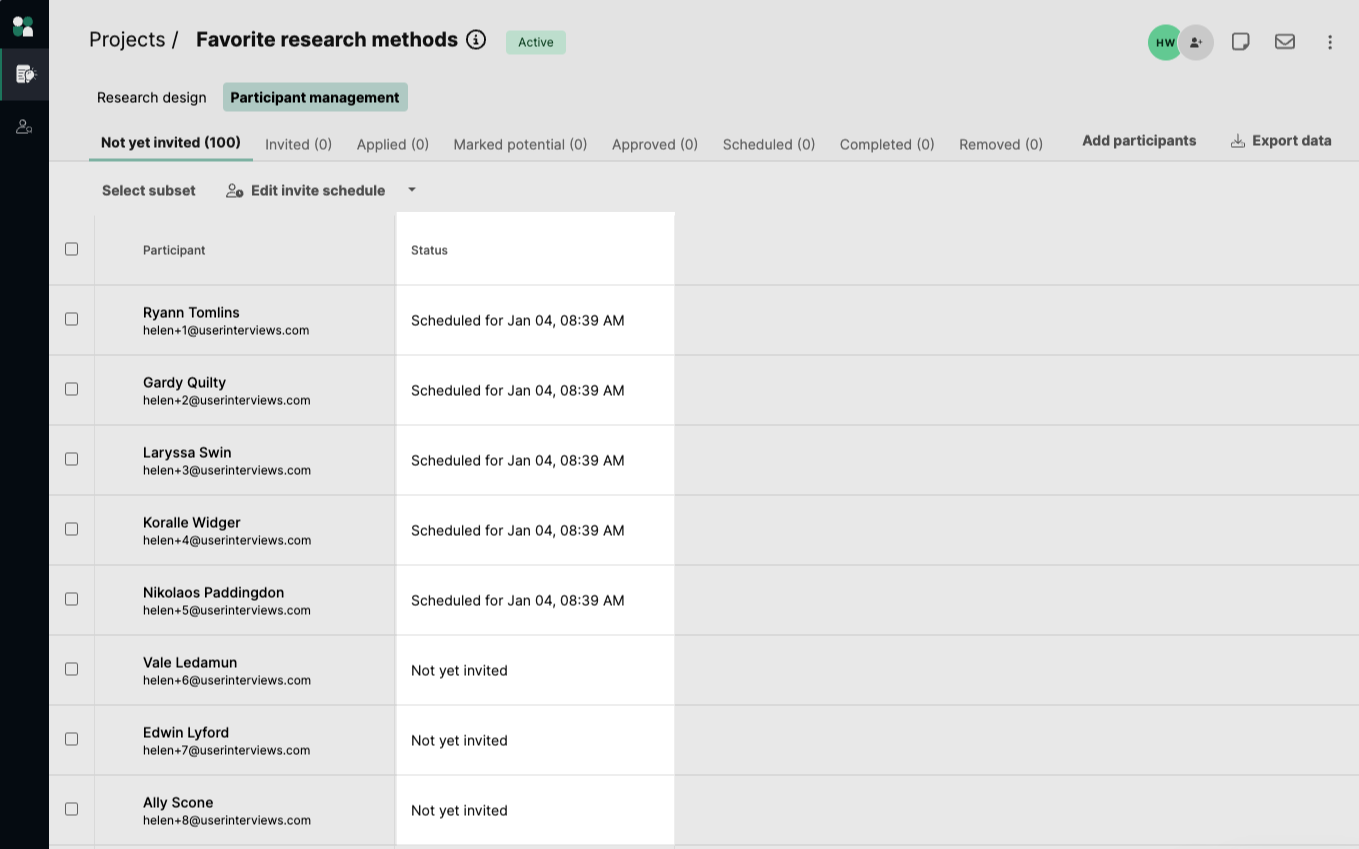The height and width of the screenshot is (849, 1359).
Task: Click Edit invite schedule button
Action: [306, 190]
